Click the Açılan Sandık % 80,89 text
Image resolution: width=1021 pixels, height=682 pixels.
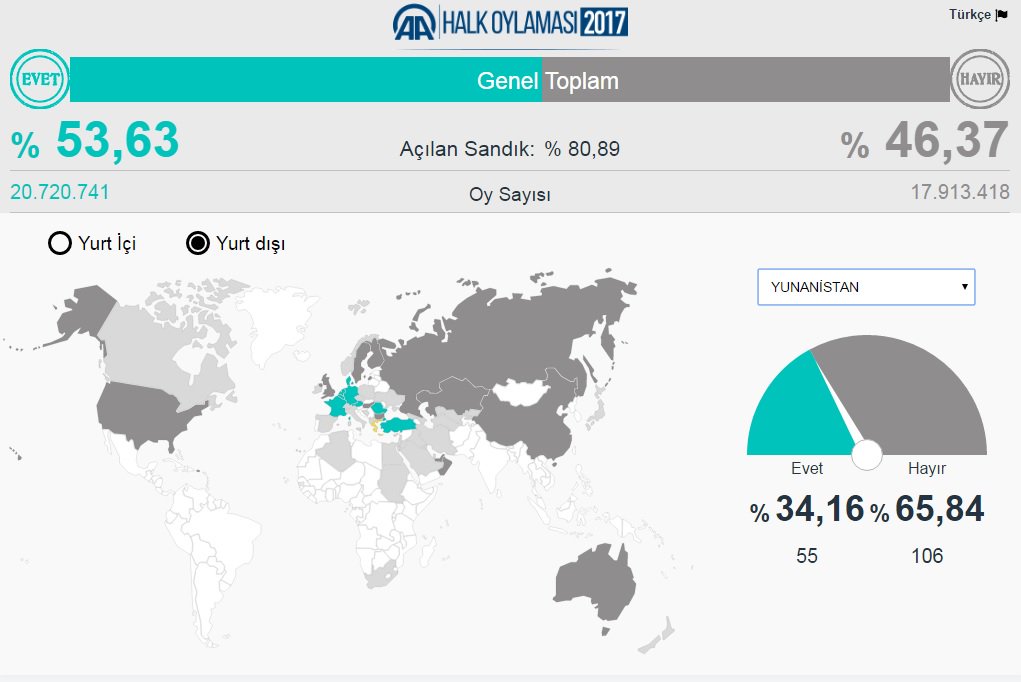(x=510, y=149)
